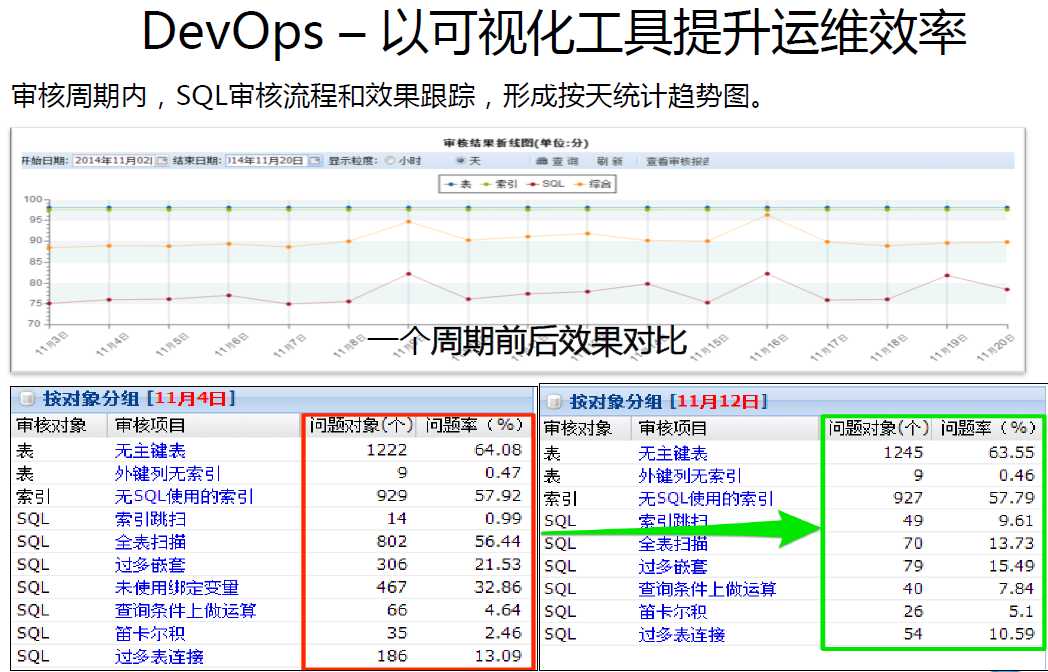Select the cell with value 1222
The height and width of the screenshot is (672, 1048).
[387, 450]
